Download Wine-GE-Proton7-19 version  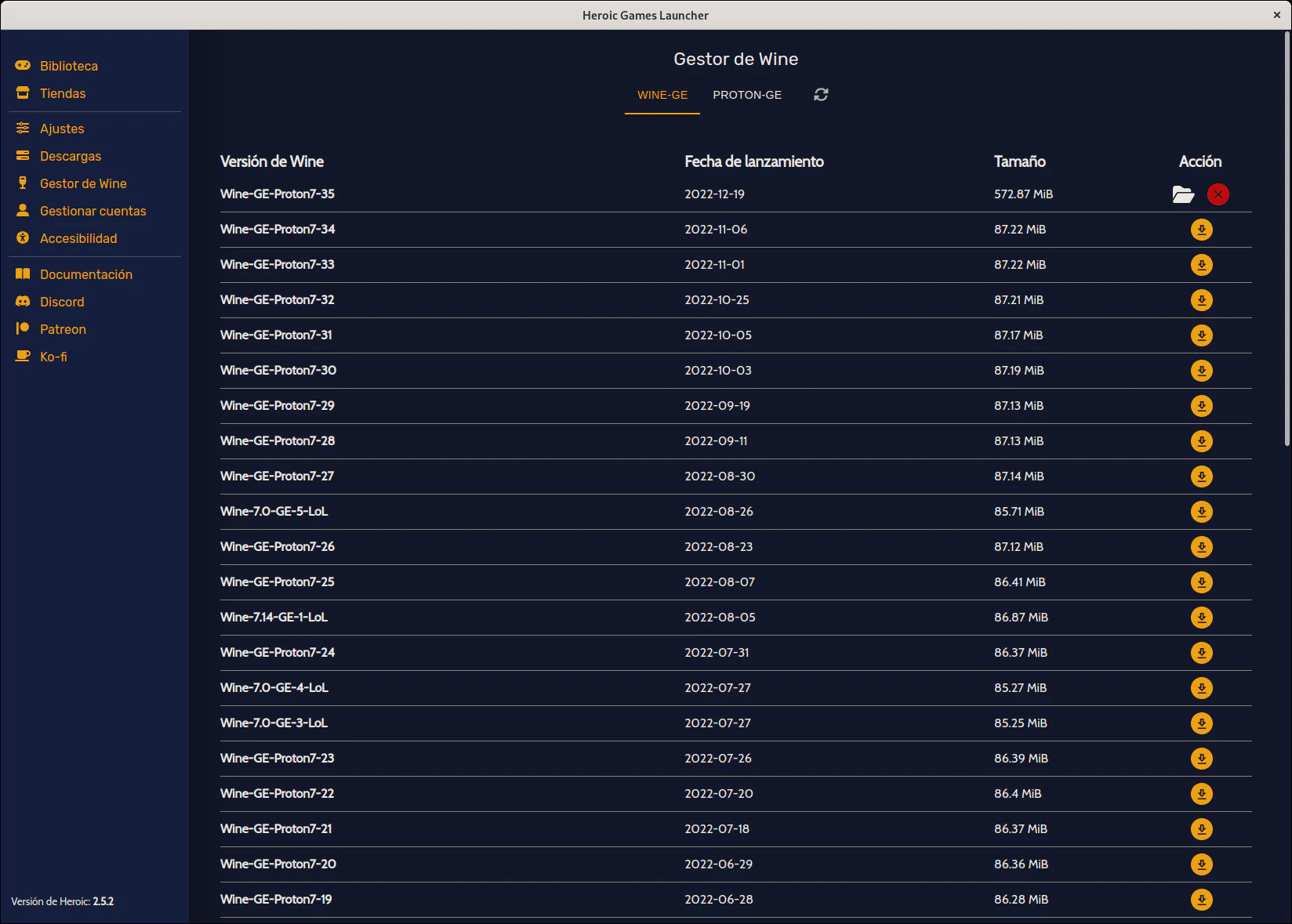(x=1201, y=900)
